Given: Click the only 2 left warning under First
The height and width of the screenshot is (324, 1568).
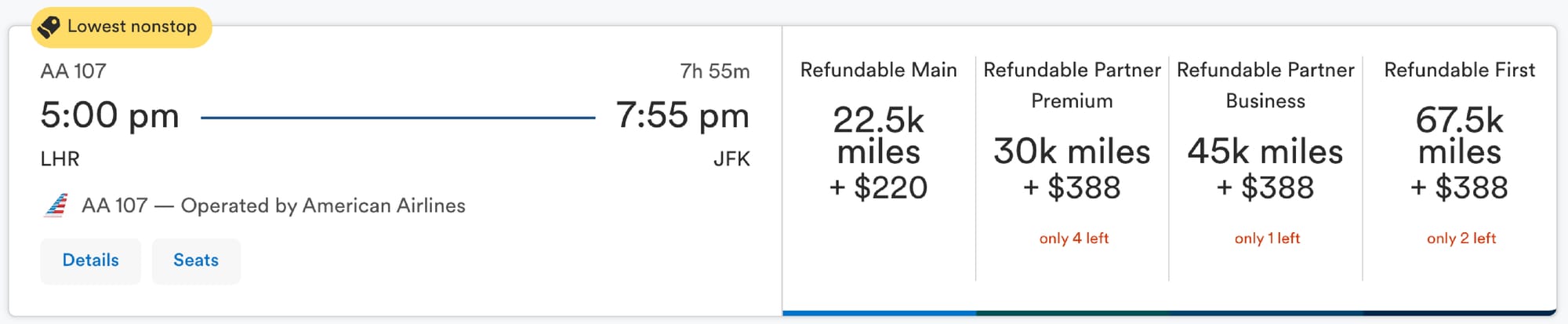Looking at the screenshot, I should (1461, 238).
